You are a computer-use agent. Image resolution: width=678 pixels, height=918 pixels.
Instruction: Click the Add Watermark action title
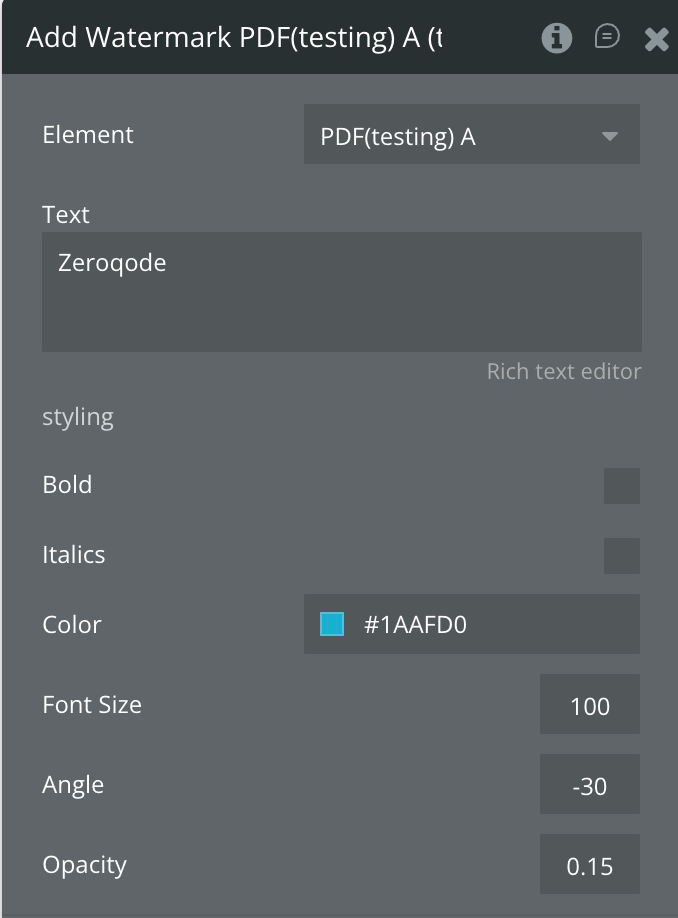click(234, 38)
